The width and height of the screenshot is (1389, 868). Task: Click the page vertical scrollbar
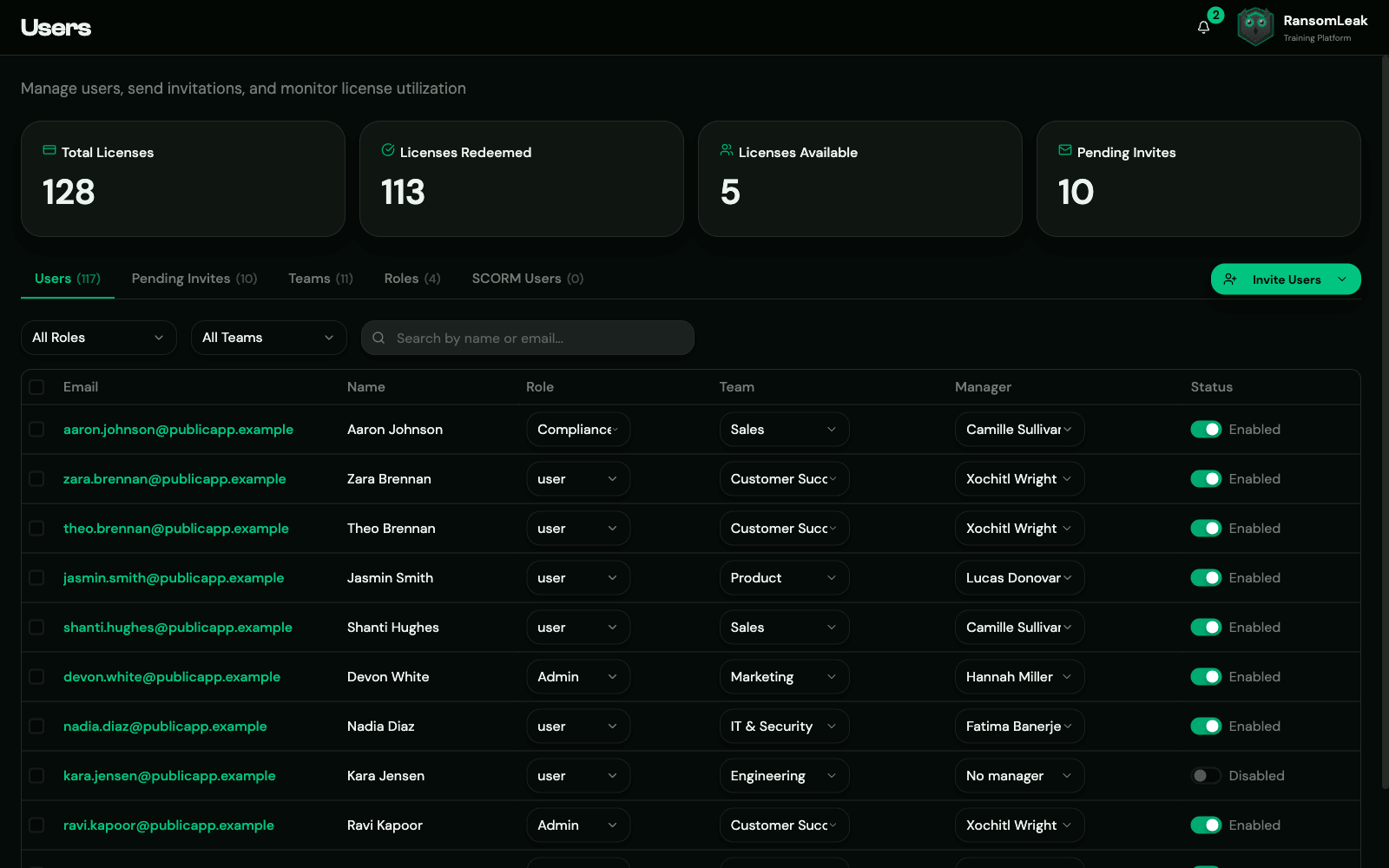pyautogui.click(x=1385, y=422)
